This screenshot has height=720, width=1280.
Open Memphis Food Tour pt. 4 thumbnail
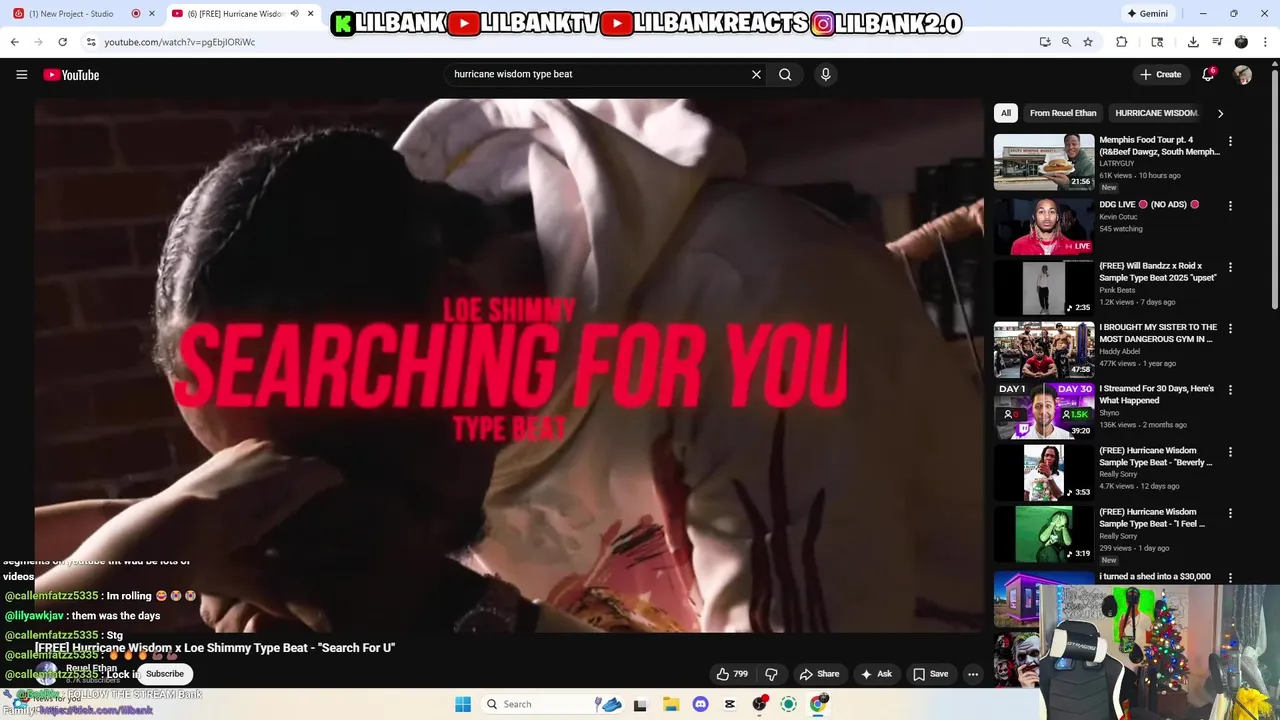pyautogui.click(x=1044, y=162)
